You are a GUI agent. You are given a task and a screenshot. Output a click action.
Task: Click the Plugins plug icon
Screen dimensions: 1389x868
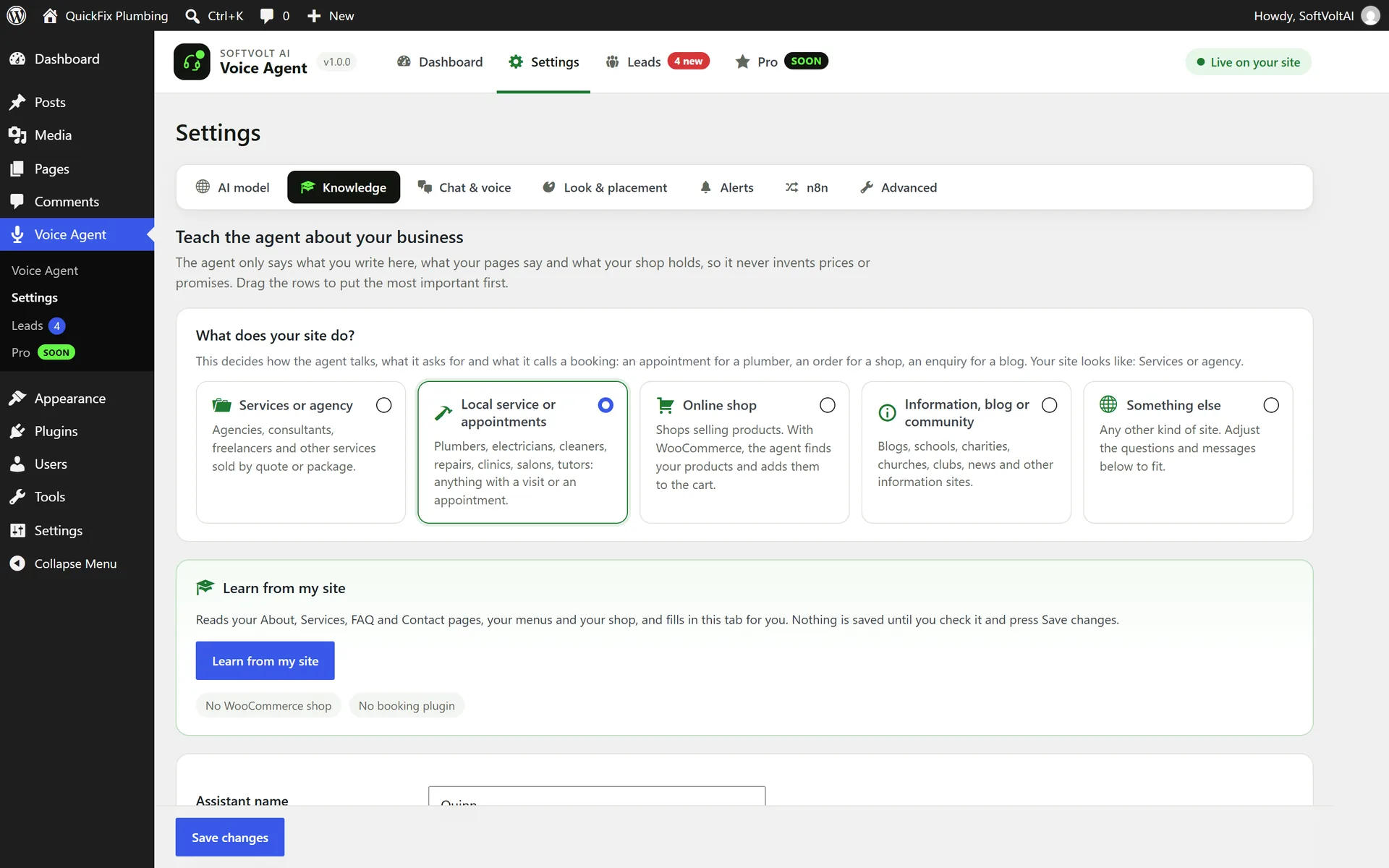[x=17, y=431]
